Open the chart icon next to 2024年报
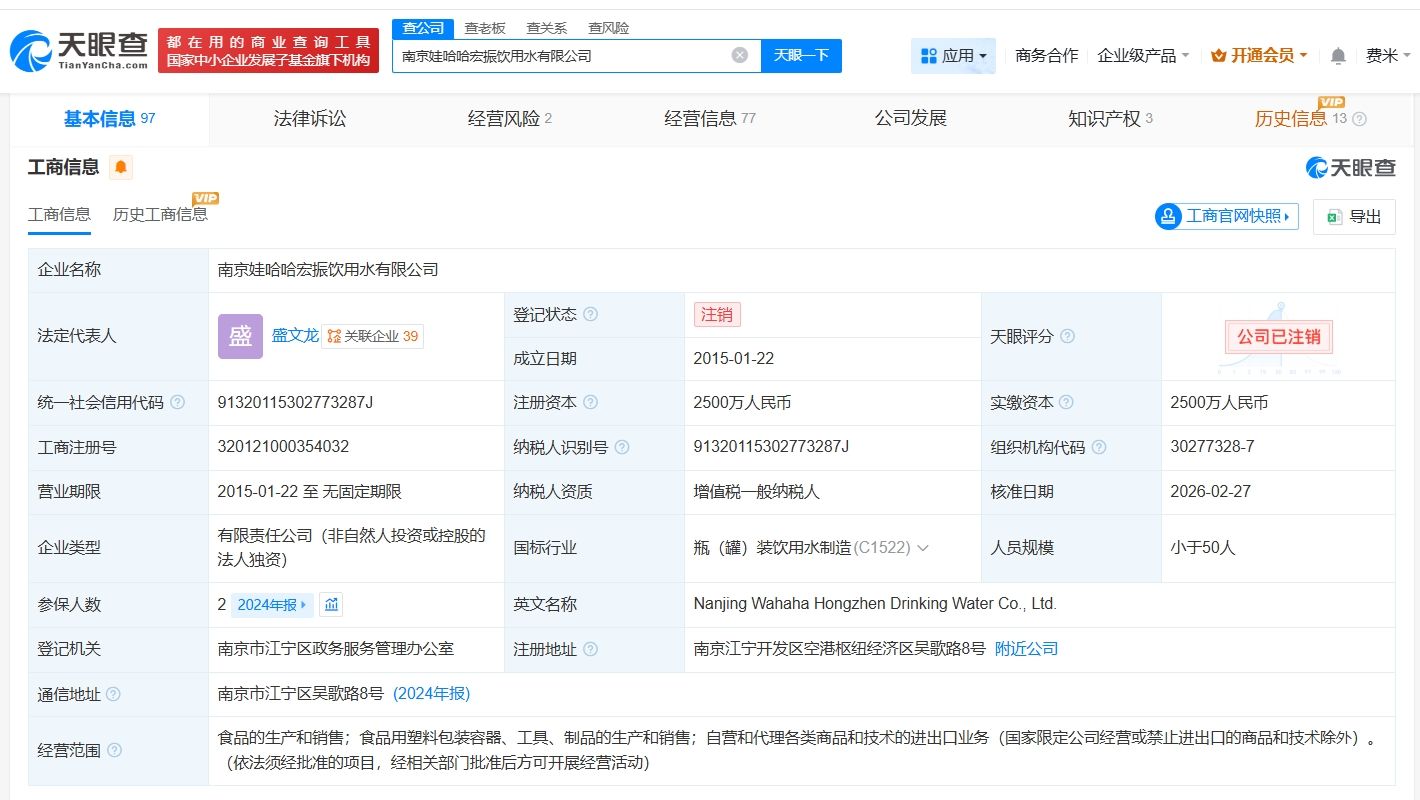This screenshot has height=800, width=1420. (x=332, y=605)
